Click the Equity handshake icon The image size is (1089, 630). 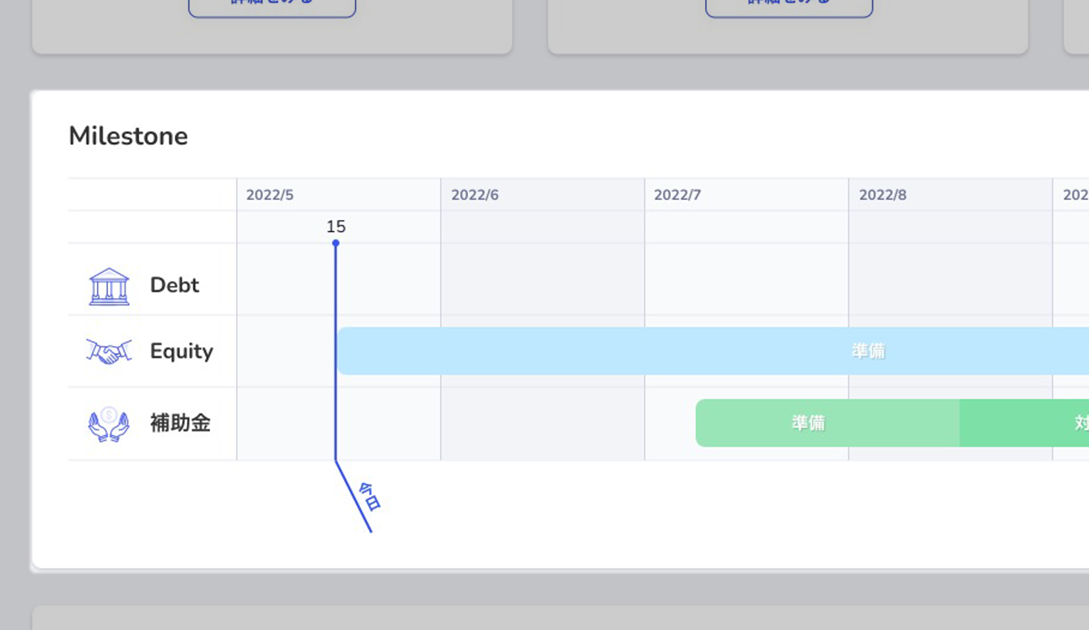point(109,351)
